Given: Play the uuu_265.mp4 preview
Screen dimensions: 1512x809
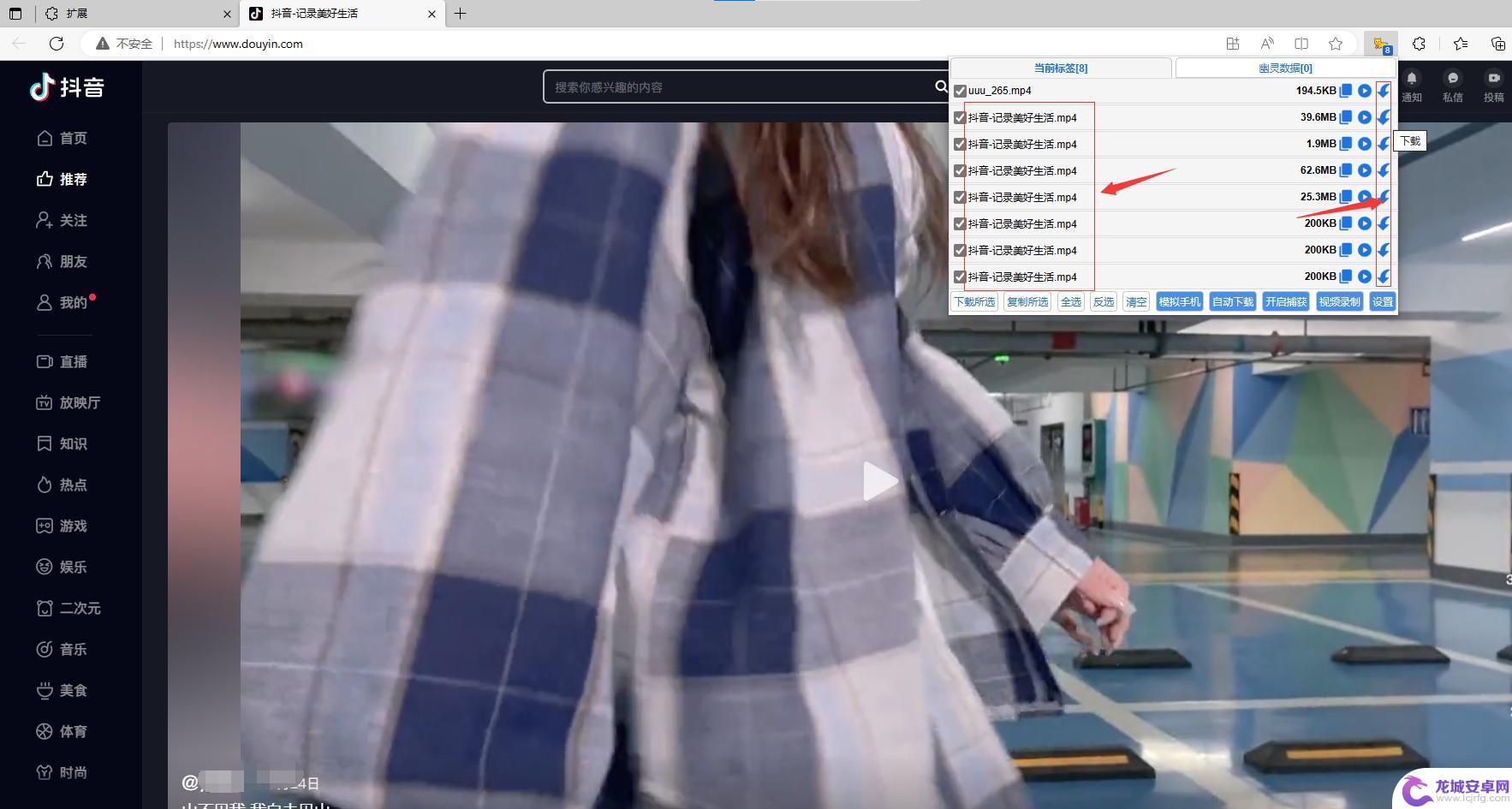Looking at the screenshot, I should [1365, 91].
